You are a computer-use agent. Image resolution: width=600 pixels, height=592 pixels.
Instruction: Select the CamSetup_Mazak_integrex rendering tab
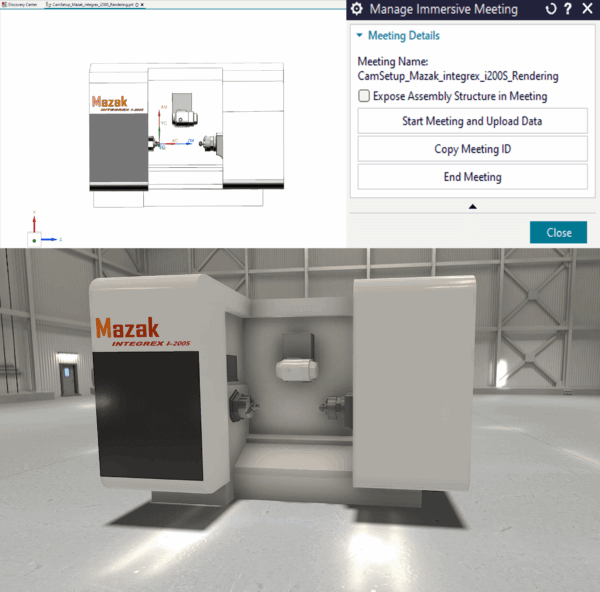(92, 4)
